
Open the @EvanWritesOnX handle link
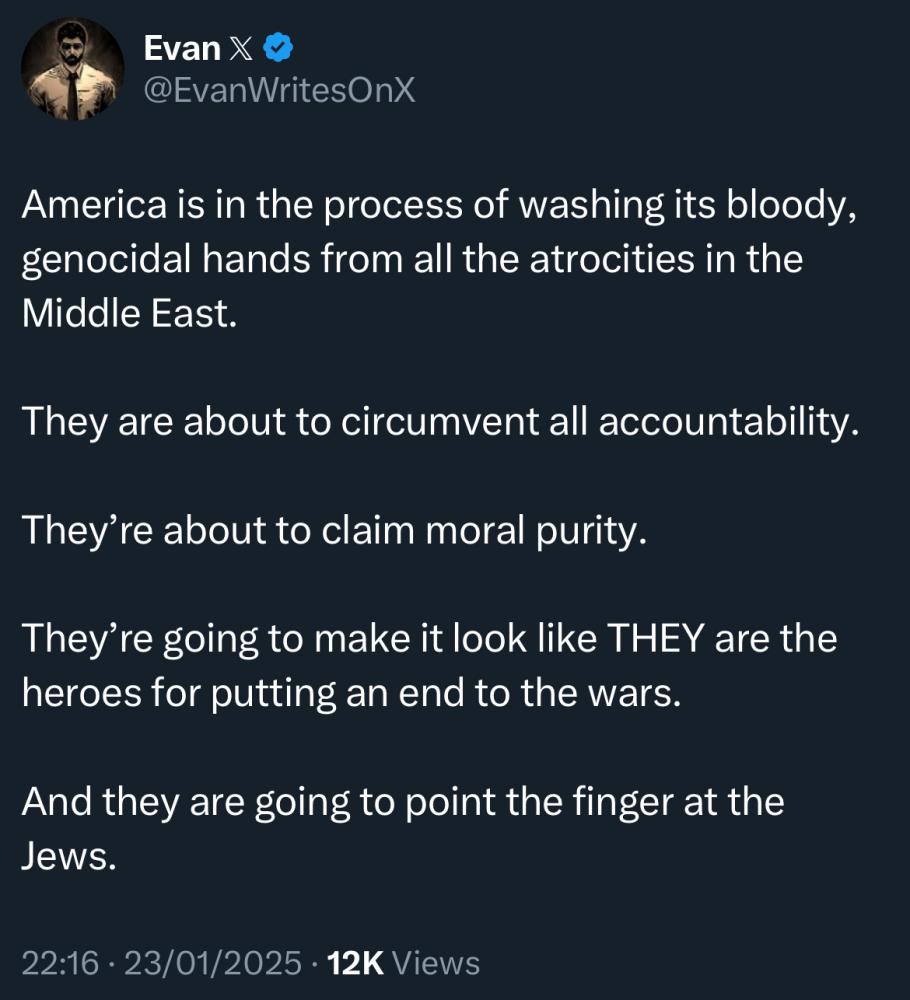279,91
